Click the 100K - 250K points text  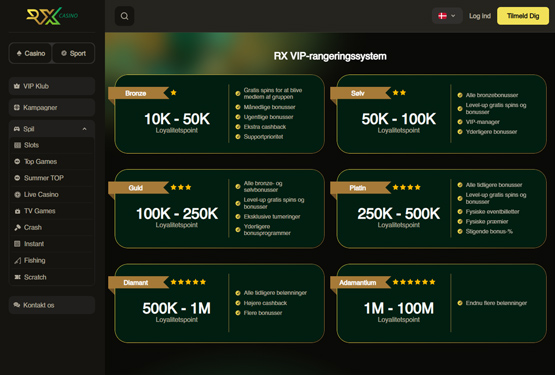pos(177,214)
